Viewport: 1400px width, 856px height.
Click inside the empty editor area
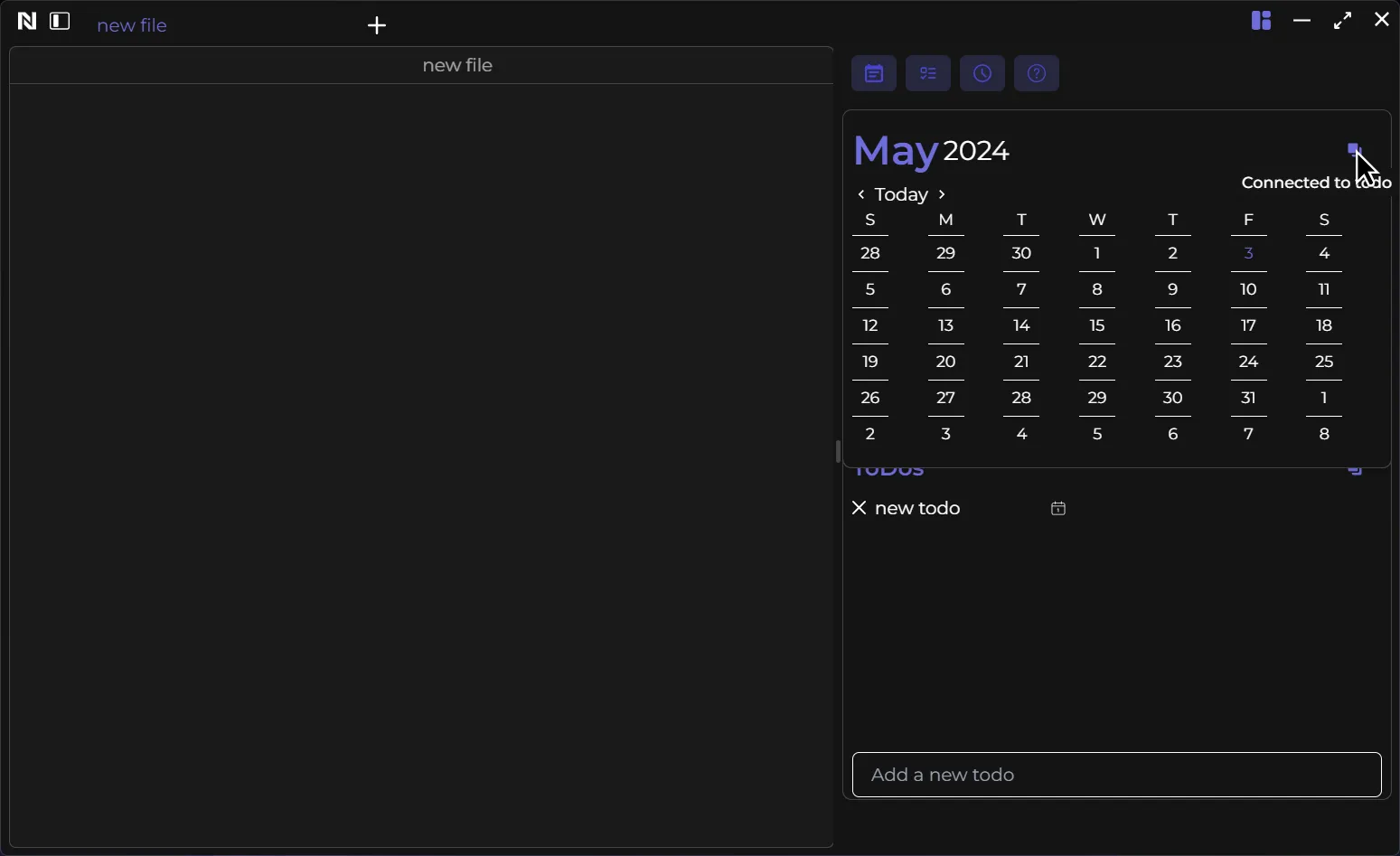(x=421, y=466)
